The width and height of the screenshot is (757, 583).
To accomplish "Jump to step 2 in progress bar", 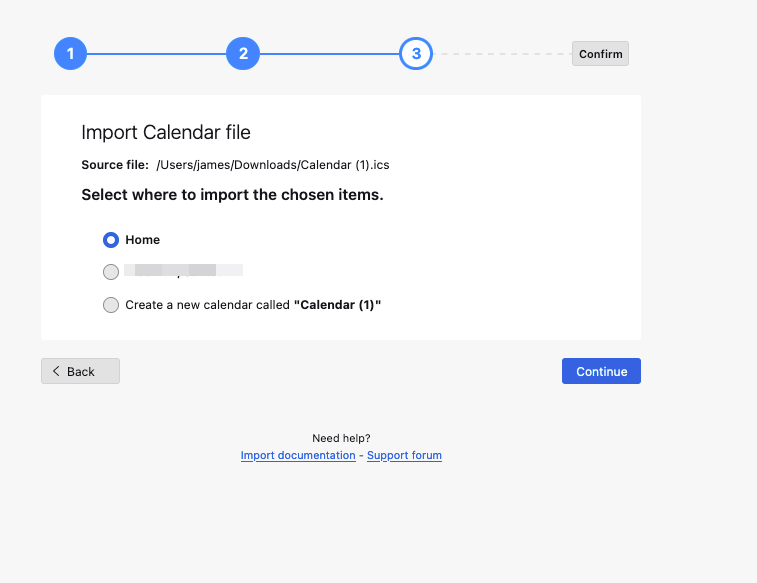I will 243,54.
